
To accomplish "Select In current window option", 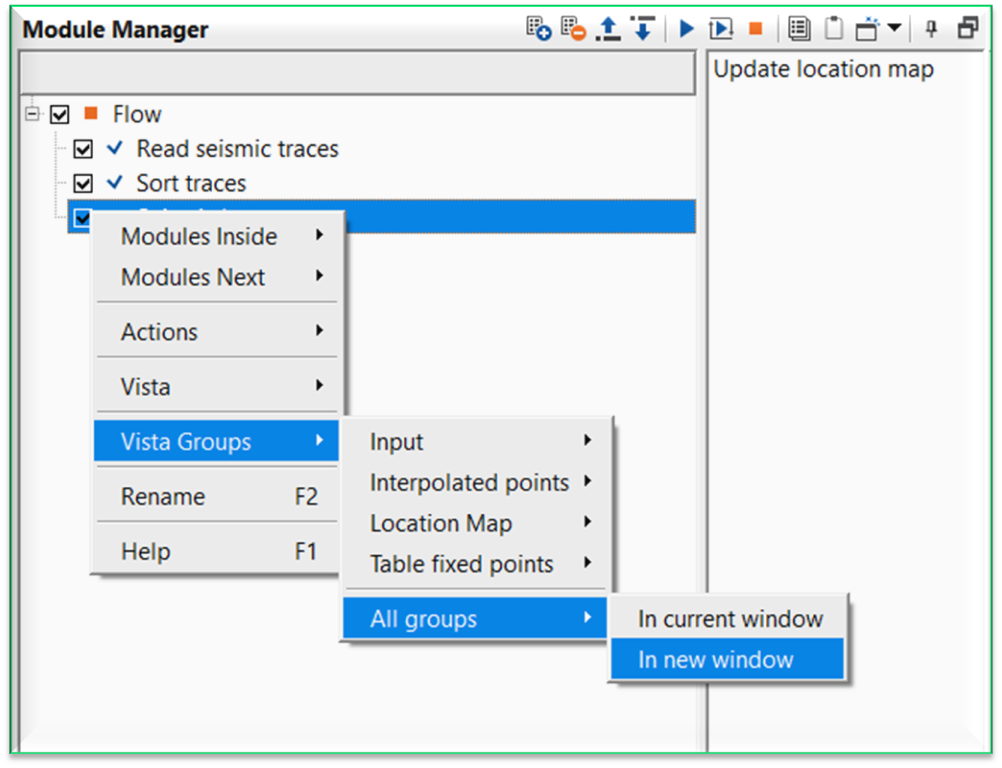I will pyautogui.click(x=730, y=619).
